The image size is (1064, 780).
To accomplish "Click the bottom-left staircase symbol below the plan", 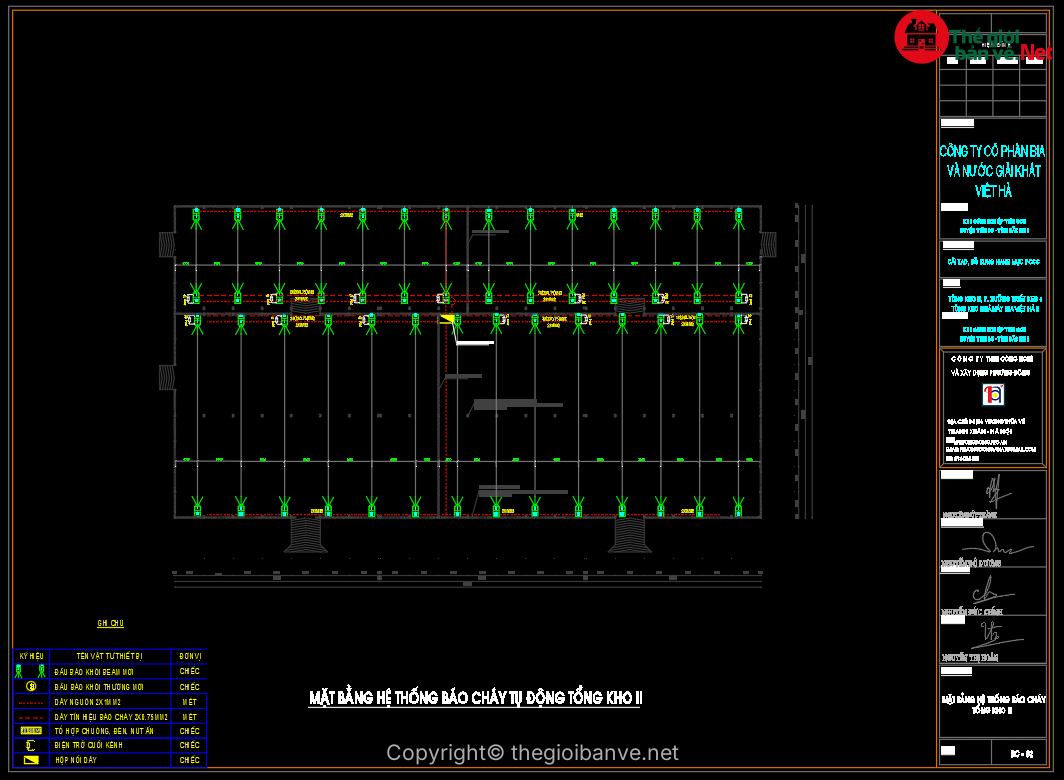I will (306, 534).
